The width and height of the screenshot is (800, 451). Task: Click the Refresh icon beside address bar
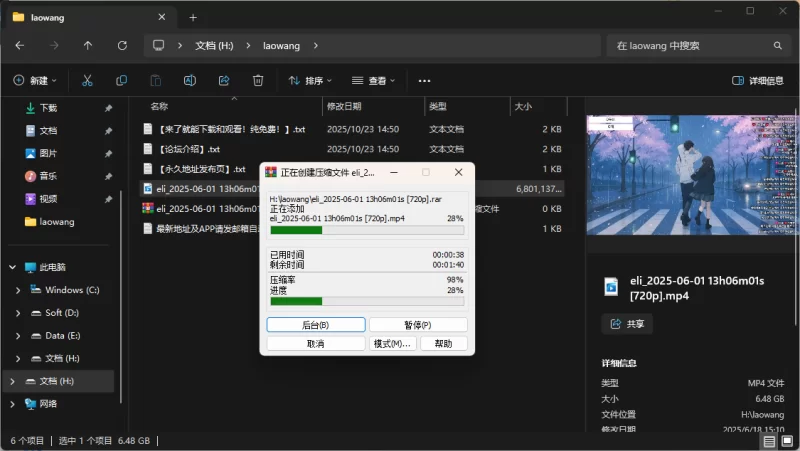(122, 45)
